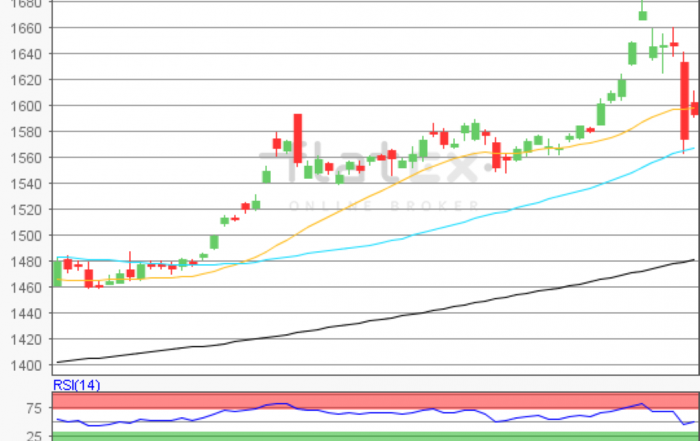The width and height of the screenshot is (700, 441).
Task: Select the tall red candle near the flatex logo
Action: click(297, 138)
